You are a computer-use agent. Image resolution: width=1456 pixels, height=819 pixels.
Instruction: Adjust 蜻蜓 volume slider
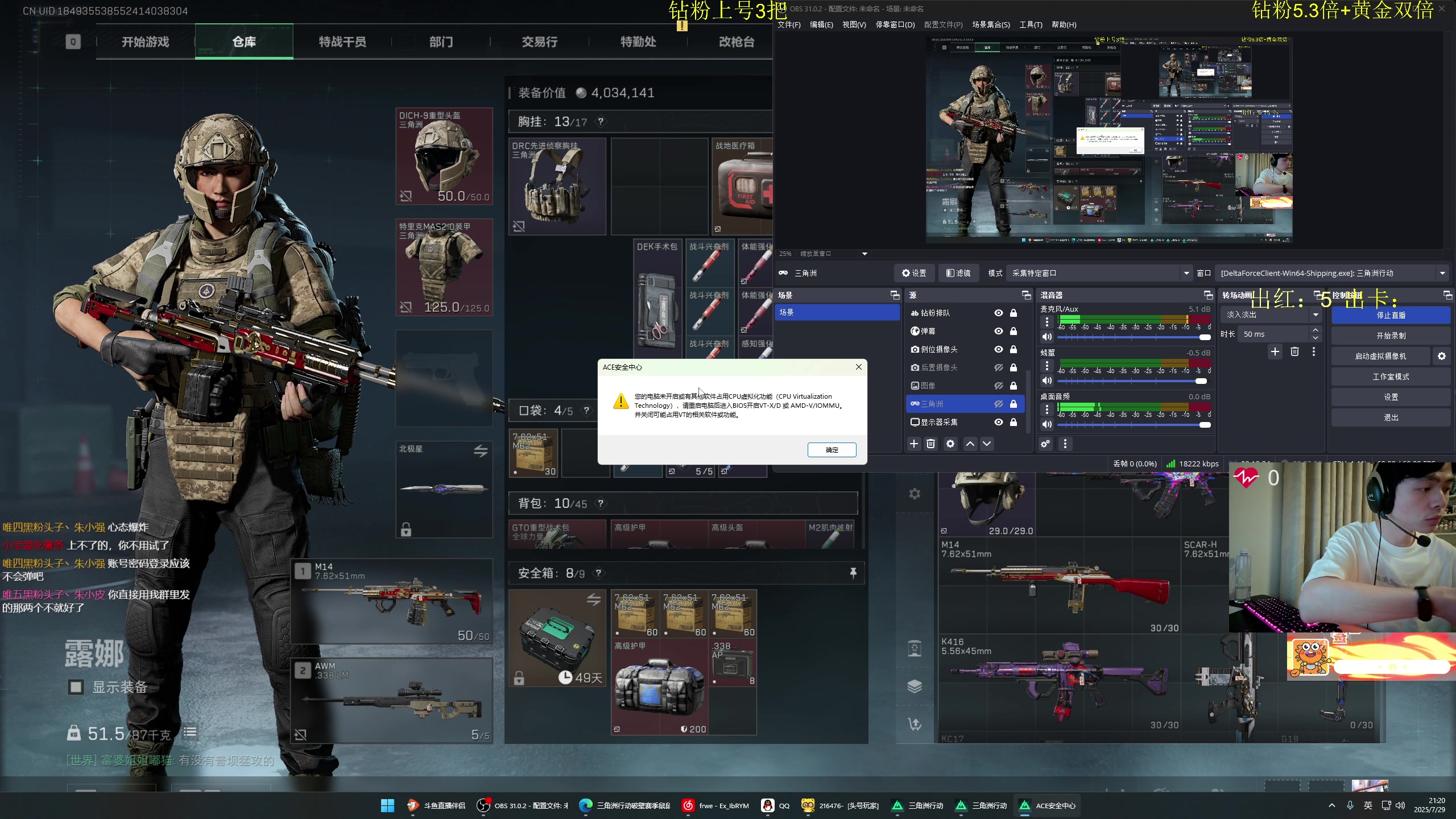coord(1134,380)
